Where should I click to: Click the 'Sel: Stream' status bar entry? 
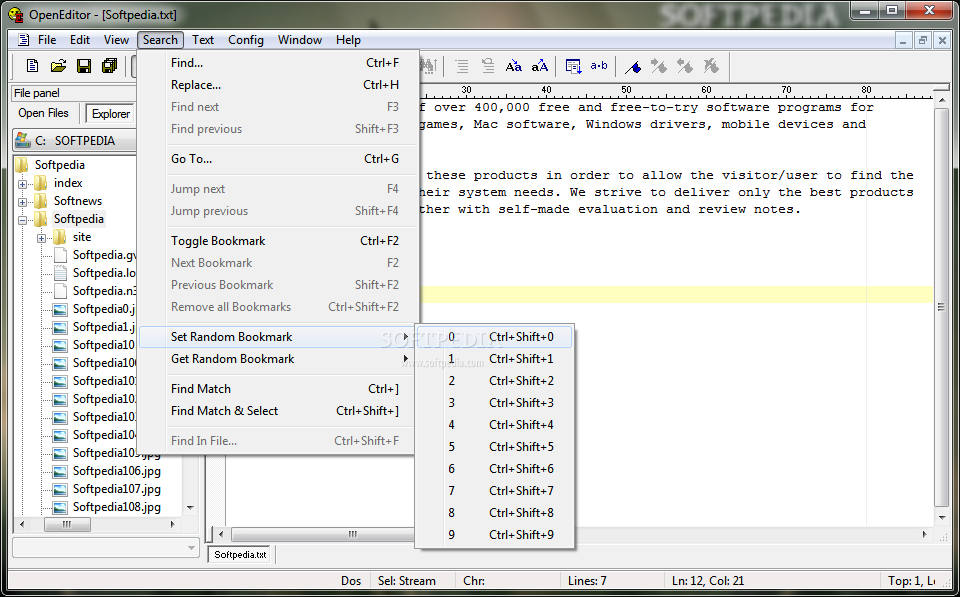point(407,580)
